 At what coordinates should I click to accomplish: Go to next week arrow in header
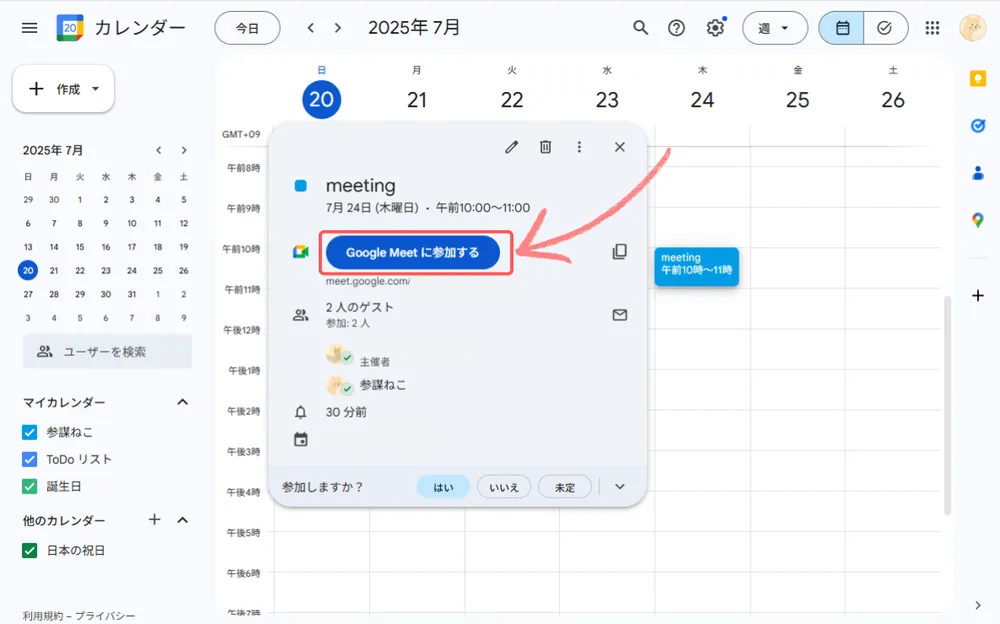point(338,28)
